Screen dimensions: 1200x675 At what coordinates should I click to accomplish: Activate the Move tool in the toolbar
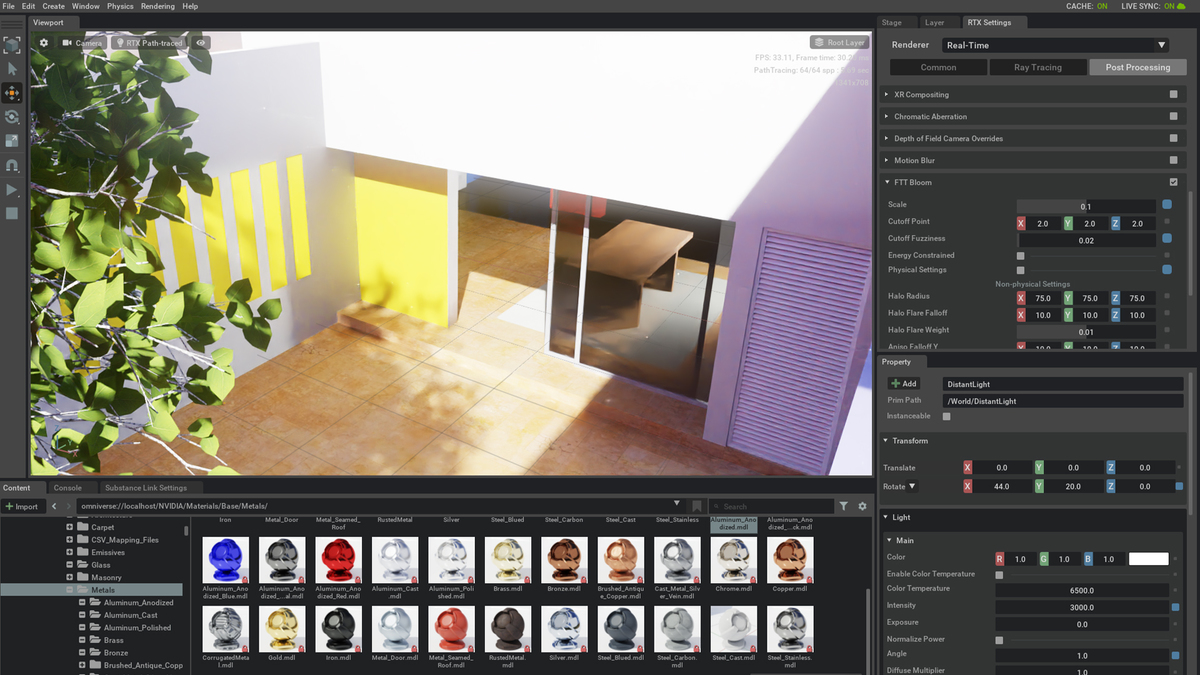coord(12,93)
